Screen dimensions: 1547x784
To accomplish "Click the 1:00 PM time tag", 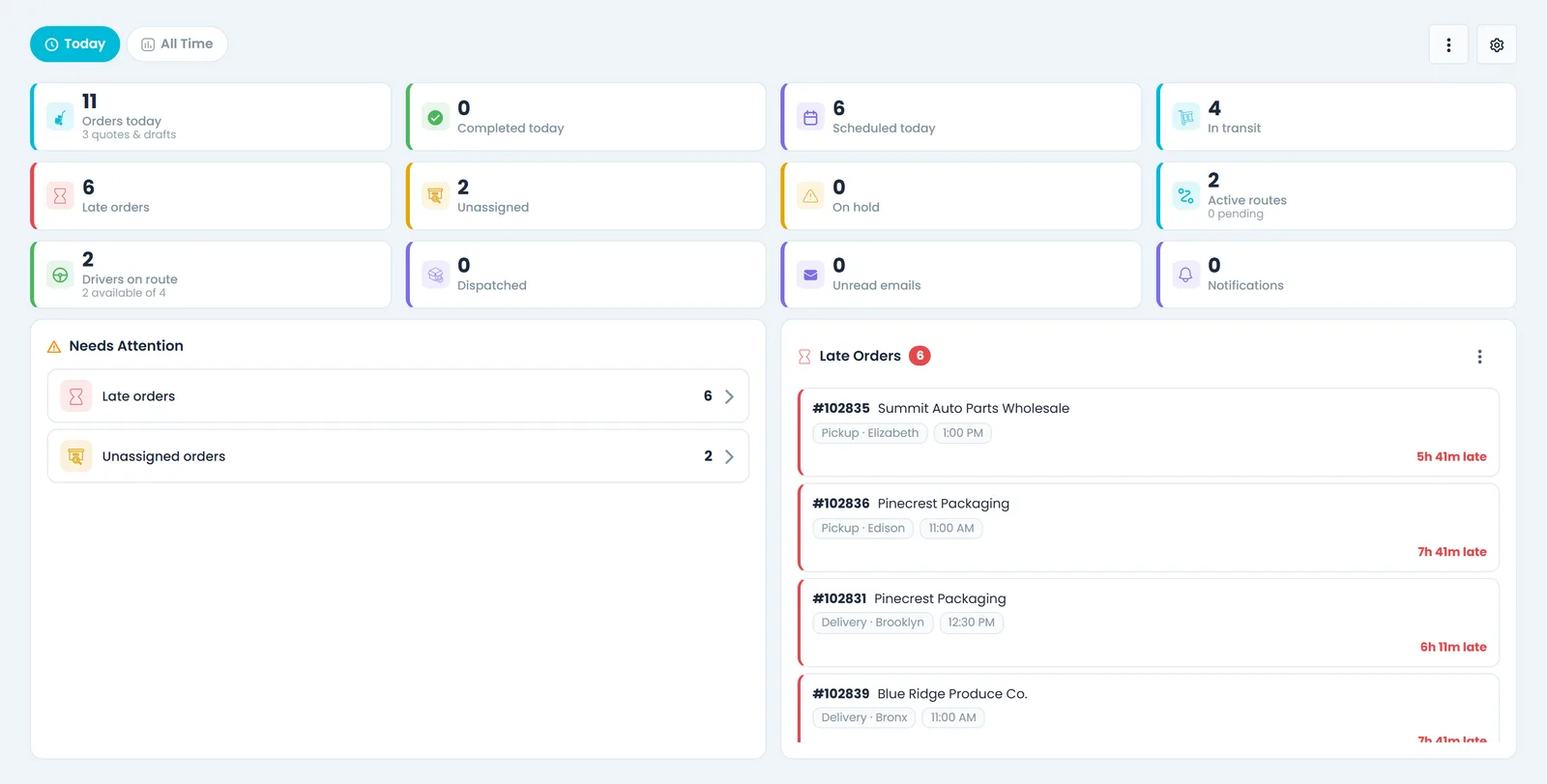I will [x=963, y=433].
